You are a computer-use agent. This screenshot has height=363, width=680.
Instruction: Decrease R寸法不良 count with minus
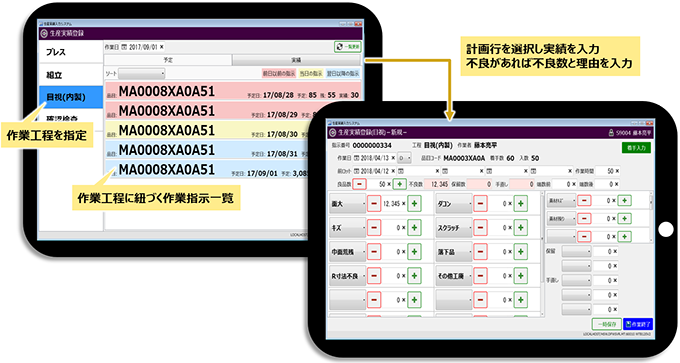tap(374, 276)
